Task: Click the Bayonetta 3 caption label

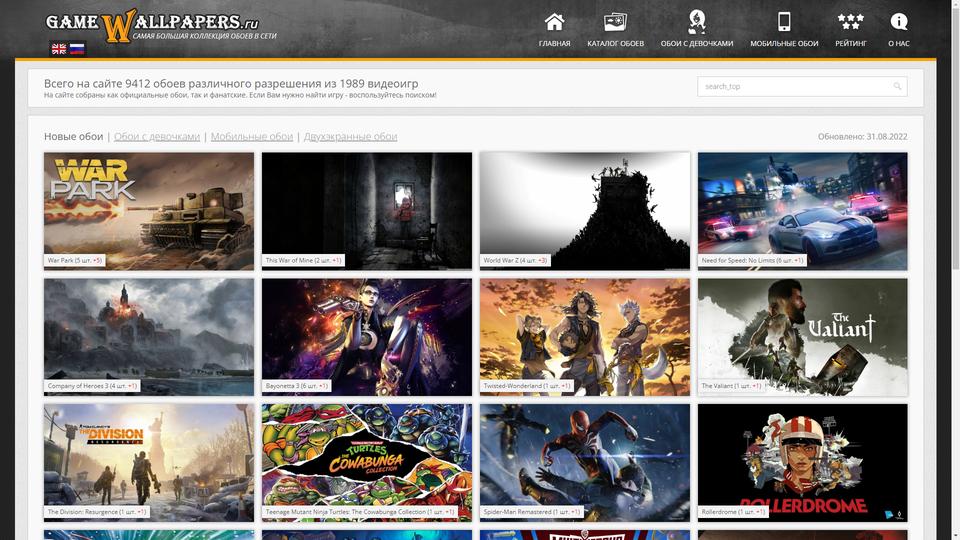Action: [297, 386]
